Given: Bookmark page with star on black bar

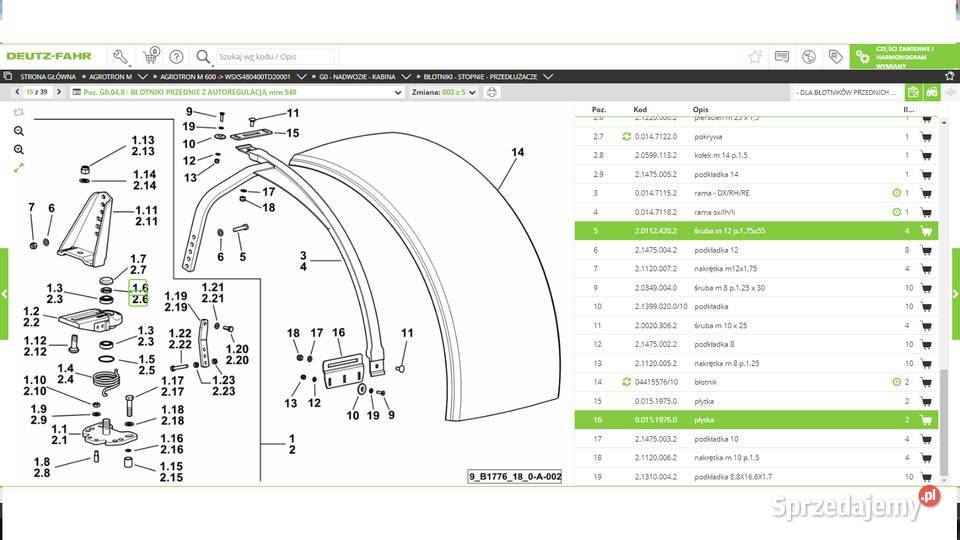Looking at the screenshot, I should tap(950, 77).
